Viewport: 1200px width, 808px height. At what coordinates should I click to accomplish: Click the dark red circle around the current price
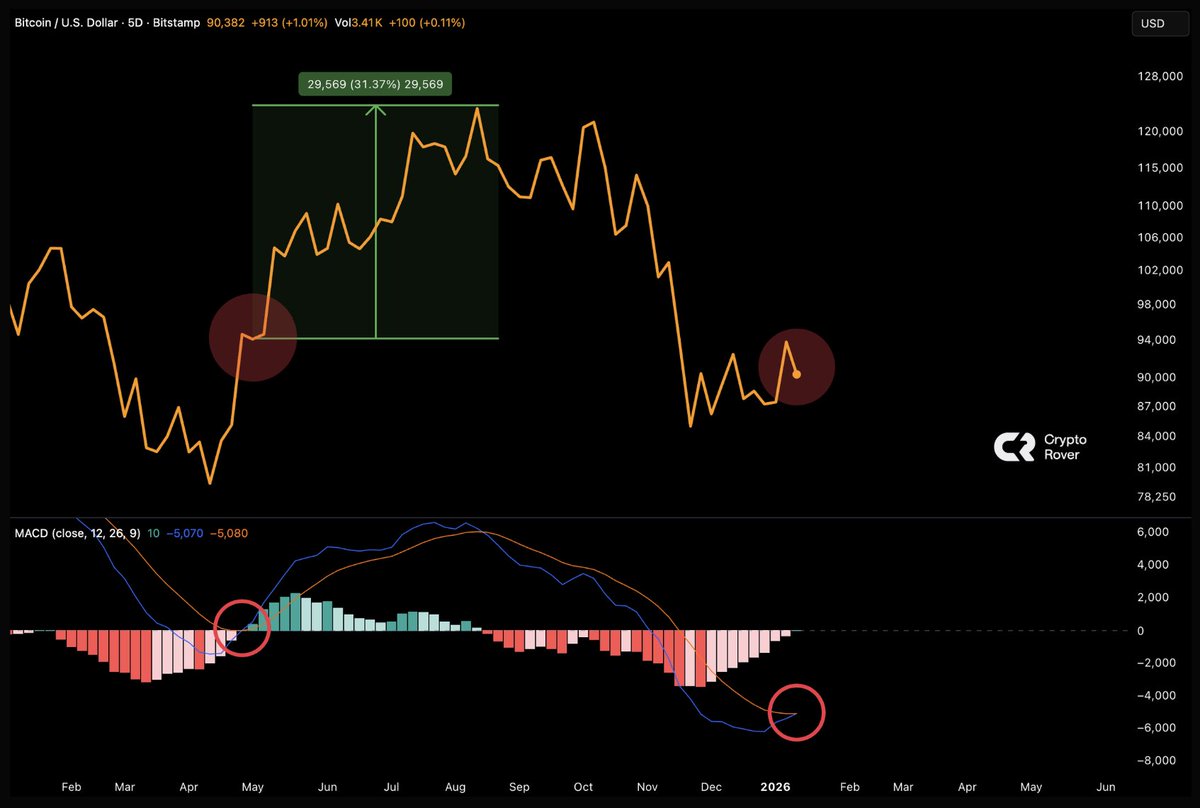point(797,367)
